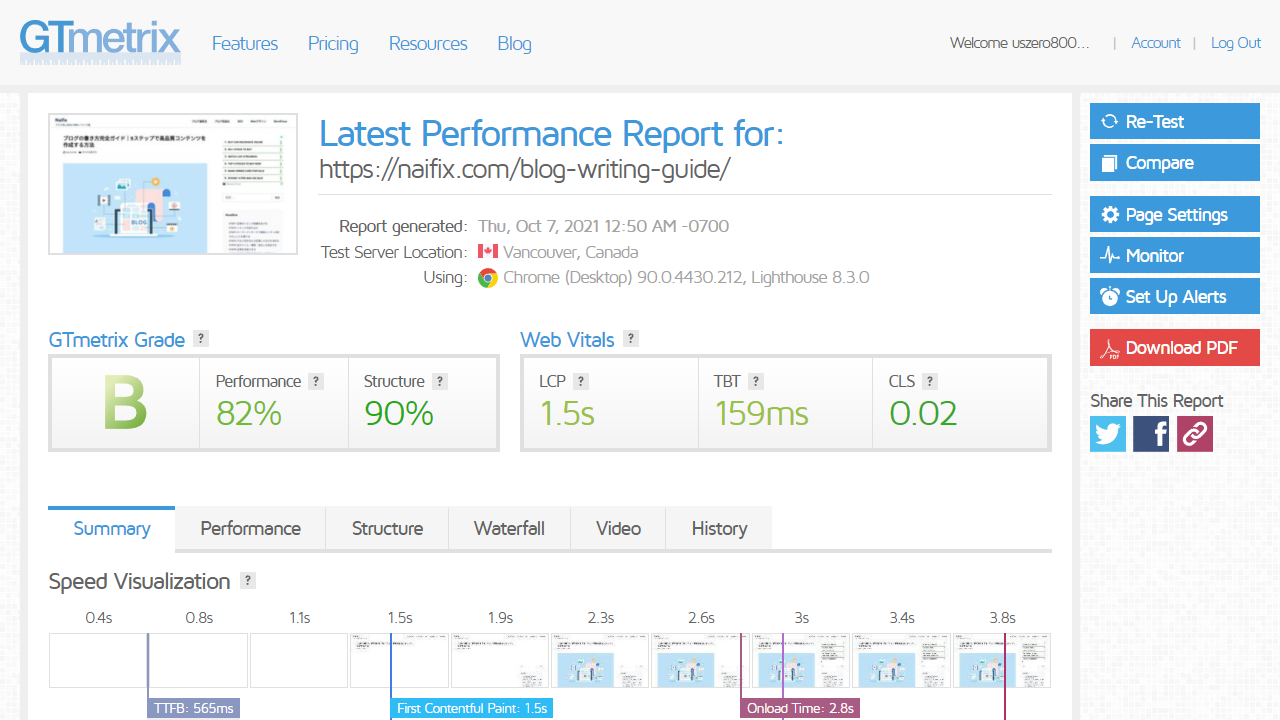The height and width of the screenshot is (720, 1280).
Task: Download the PDF report
Action: click(1175, 347)
